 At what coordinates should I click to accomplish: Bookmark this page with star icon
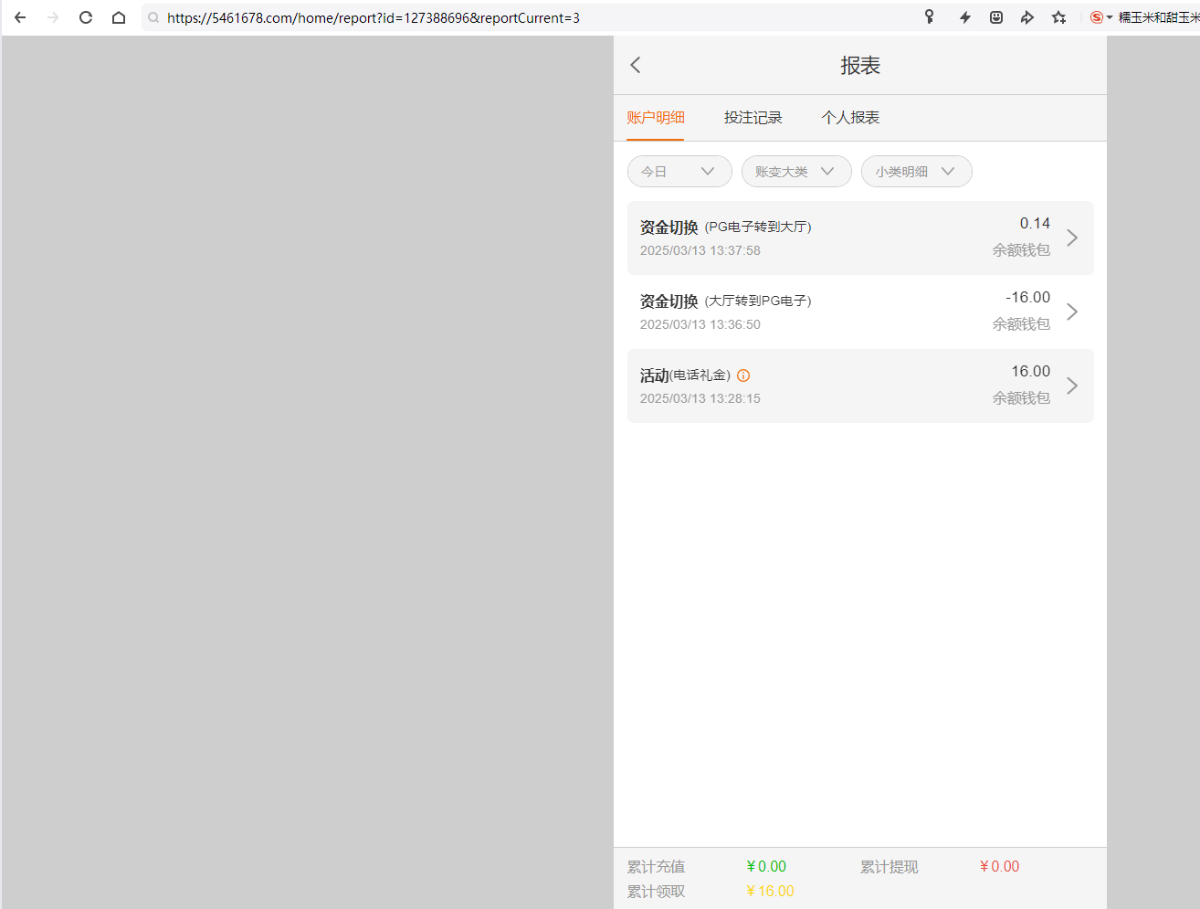[x=1058, y=17]
